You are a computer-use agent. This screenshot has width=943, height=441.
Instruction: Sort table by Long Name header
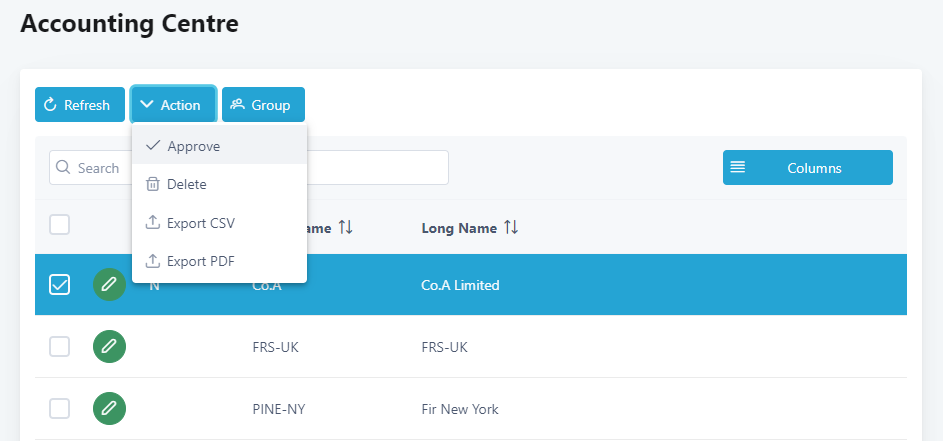coord(459,228)
